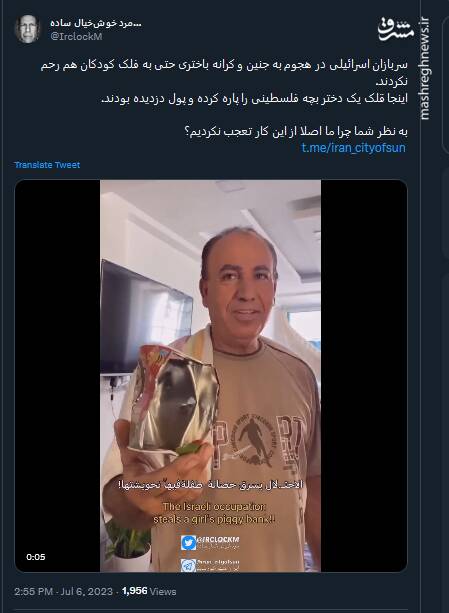Image resolution: width=449 pixels, height=613 pixels.
Task: Click the 1,956 Views counter
Action: [x=149, y=591]
